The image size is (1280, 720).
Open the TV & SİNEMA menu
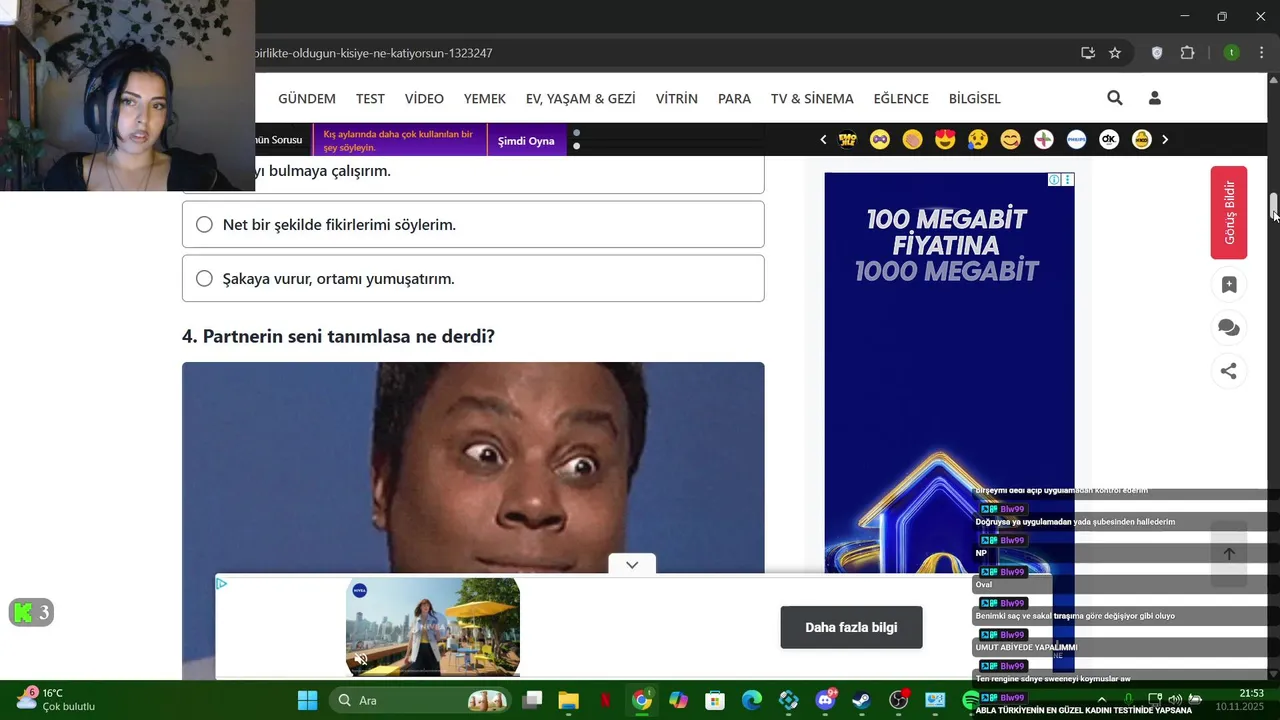coord(812,98)
